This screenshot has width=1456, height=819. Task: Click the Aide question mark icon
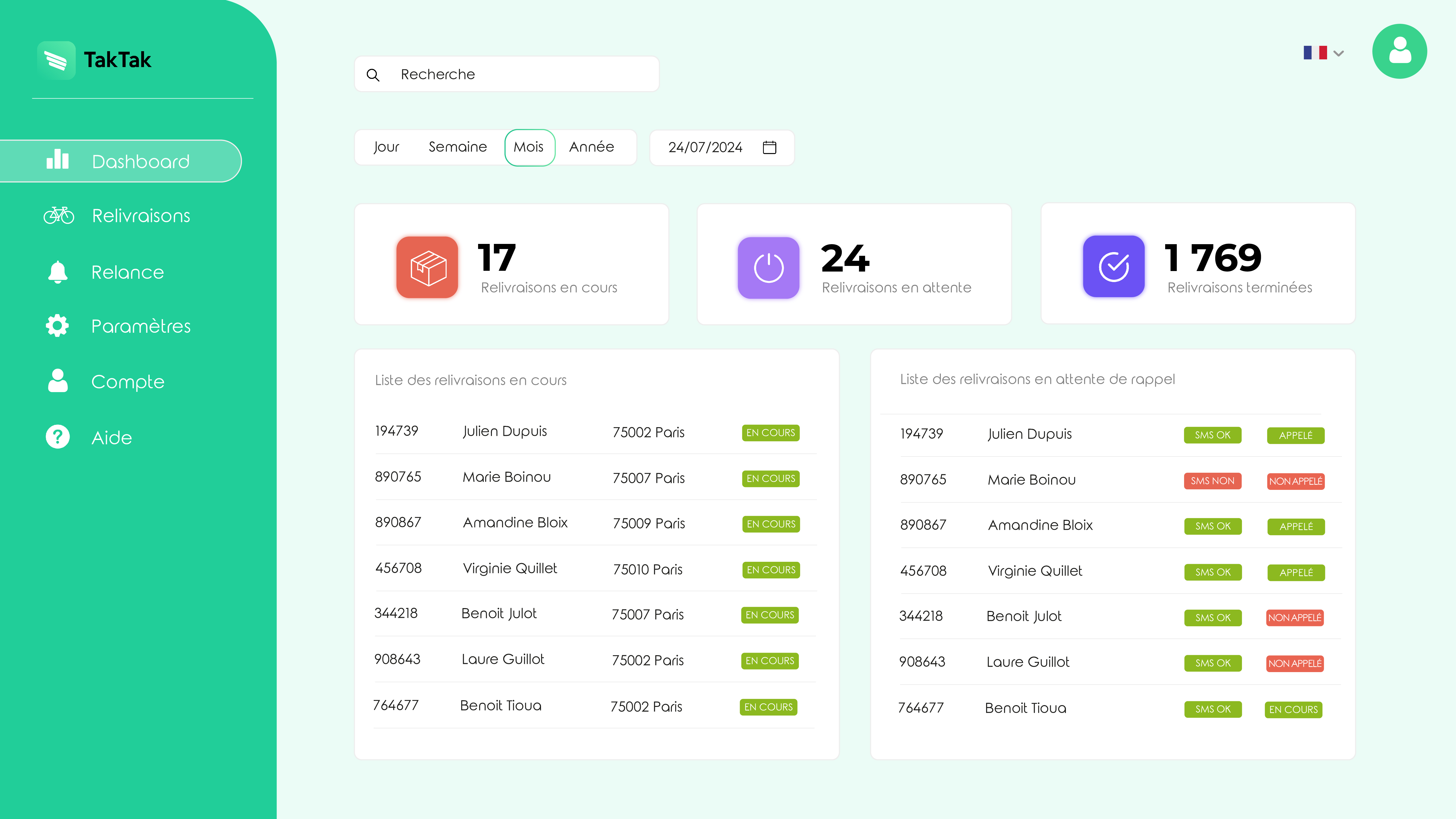pyautogui.click(x=58, y=437)
